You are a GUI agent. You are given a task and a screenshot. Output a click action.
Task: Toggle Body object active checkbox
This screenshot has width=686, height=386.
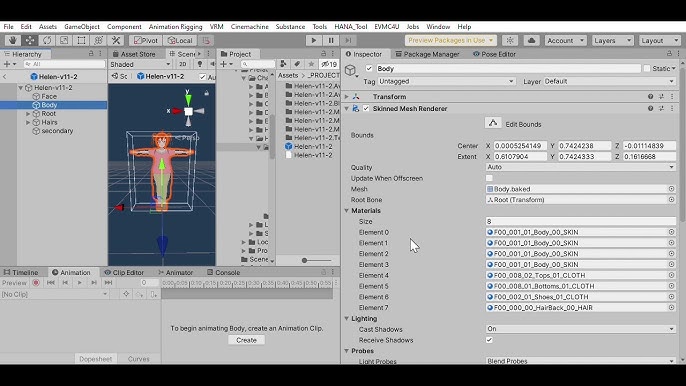click(369, 68)
